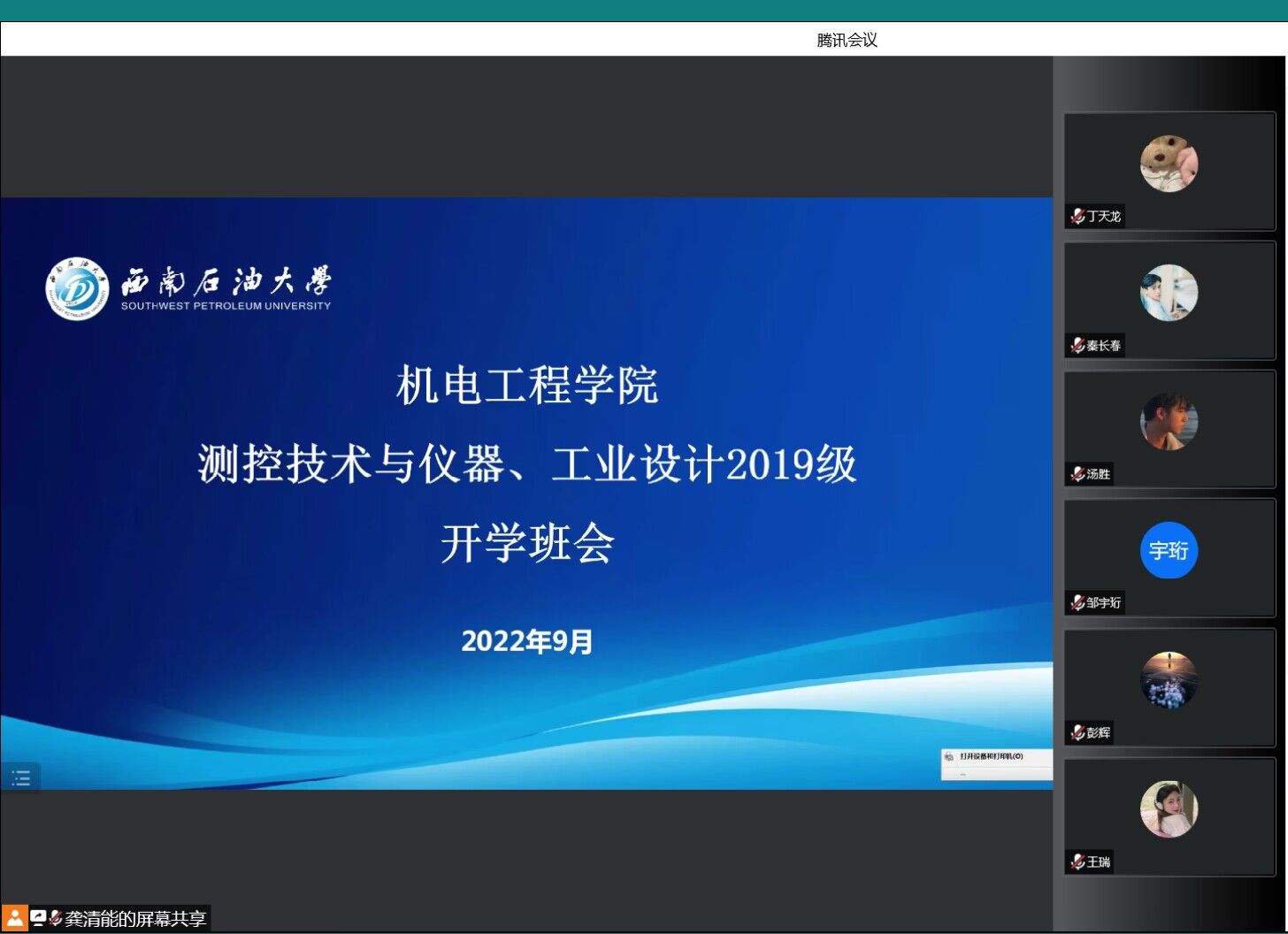Select 秦长春's profile picture

1169,293
